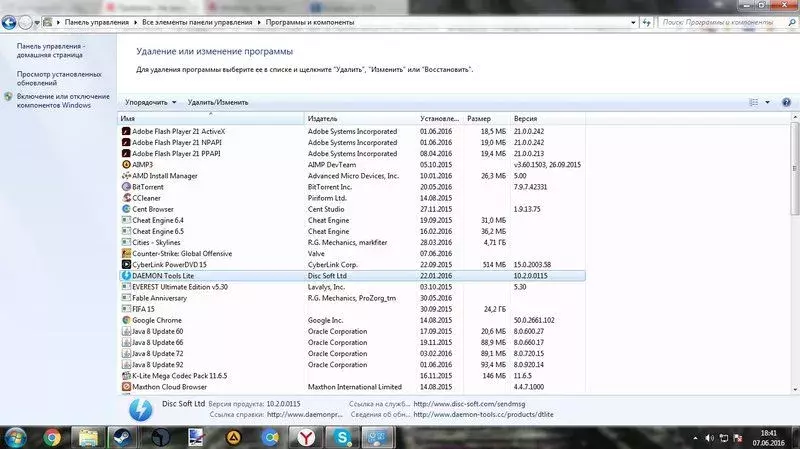Click the search magnifier icon
The height and width of the screenshot is (449, 800).
pyautogui.click(x=792, y=22)
